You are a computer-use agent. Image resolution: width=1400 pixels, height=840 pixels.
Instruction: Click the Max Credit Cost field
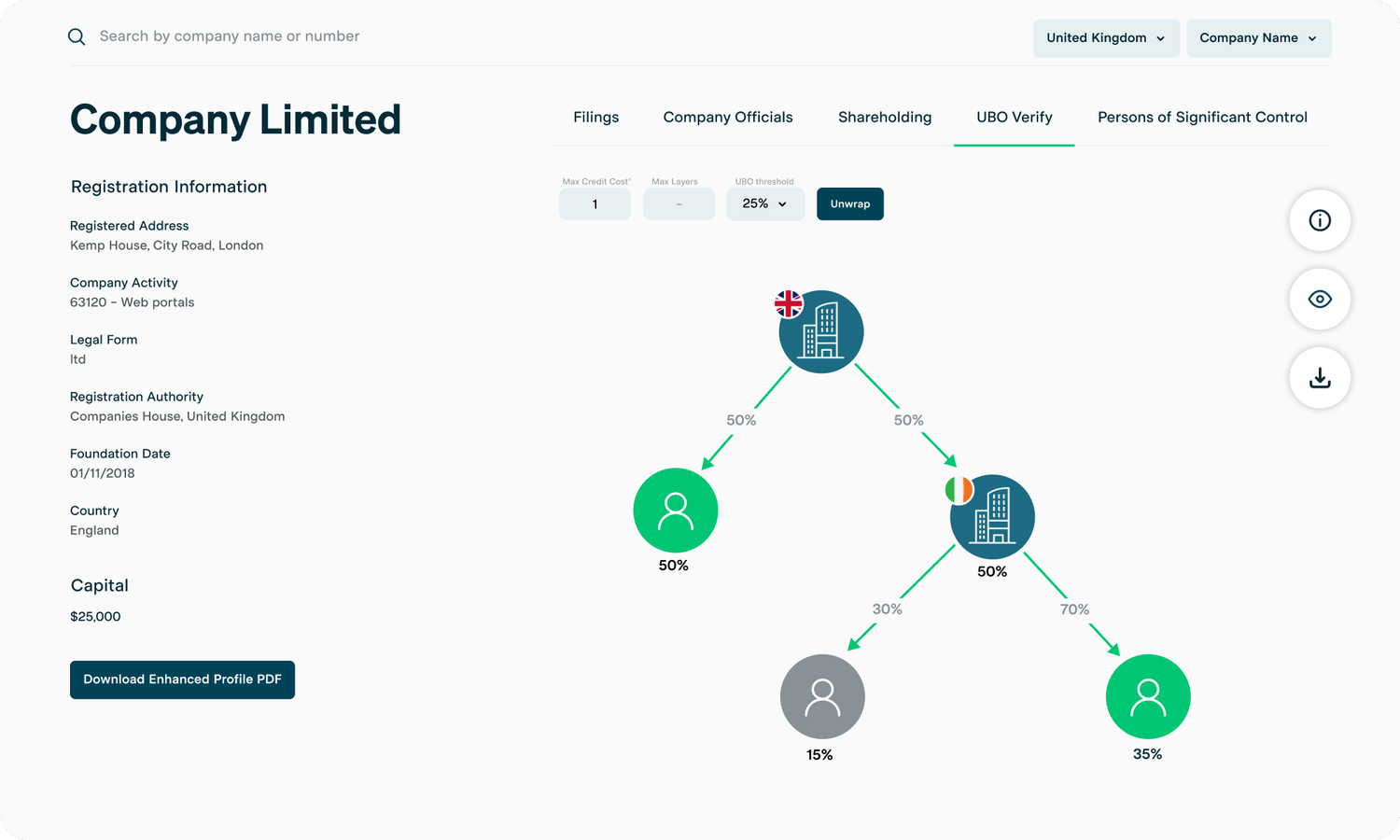point(595,203)
